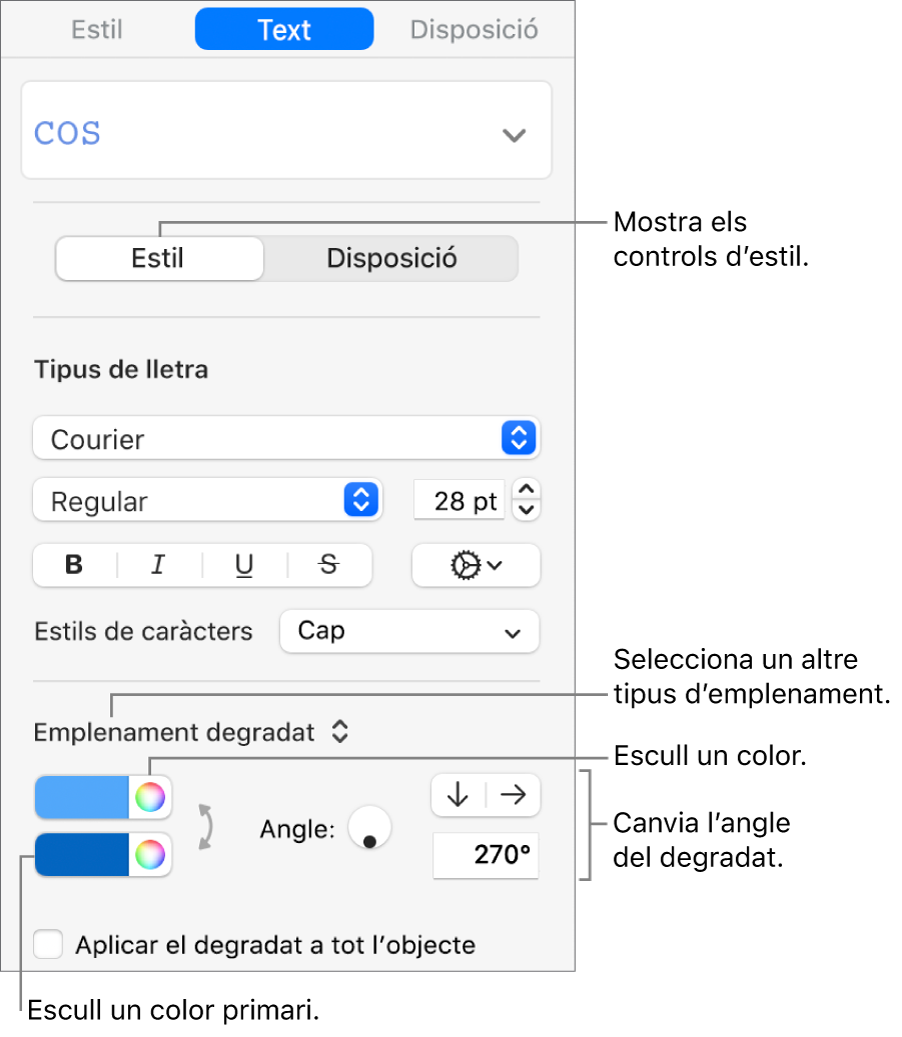Set gradient direction with the right arrow

pyautogui.click(x=513, y=795)
